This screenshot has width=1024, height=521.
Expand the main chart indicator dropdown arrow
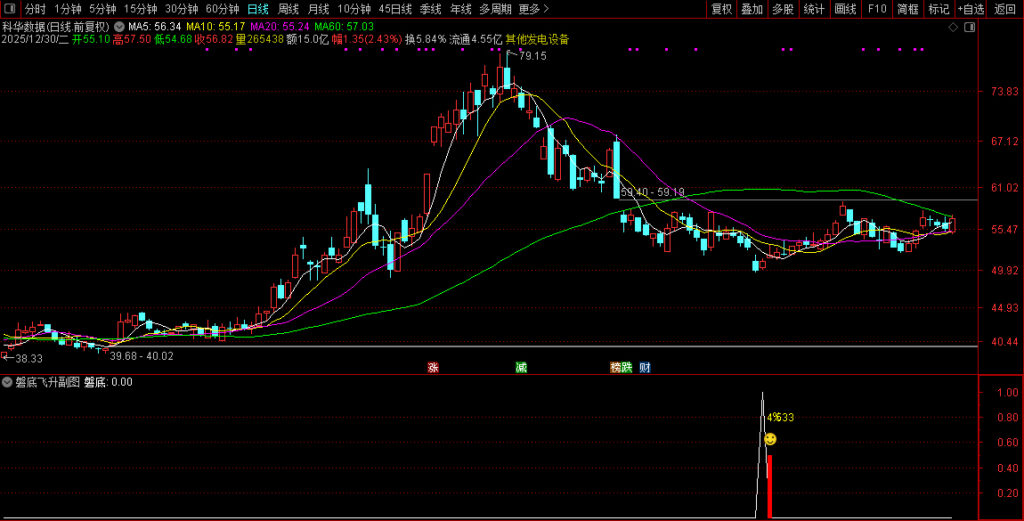[x=121, y=26]
